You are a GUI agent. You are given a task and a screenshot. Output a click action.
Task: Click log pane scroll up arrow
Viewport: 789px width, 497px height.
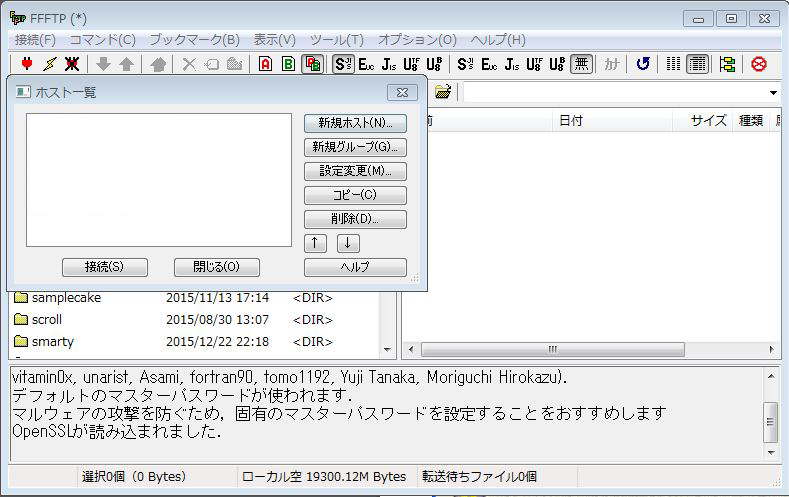click(x=770, y=376)
